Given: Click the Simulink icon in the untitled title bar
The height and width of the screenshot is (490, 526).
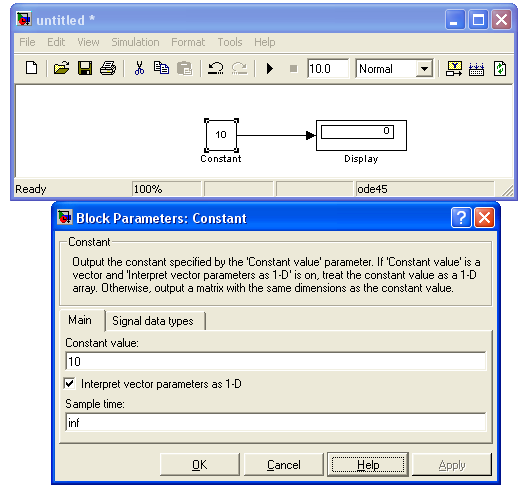Looking at the screenshot, I should pos(24,19).
